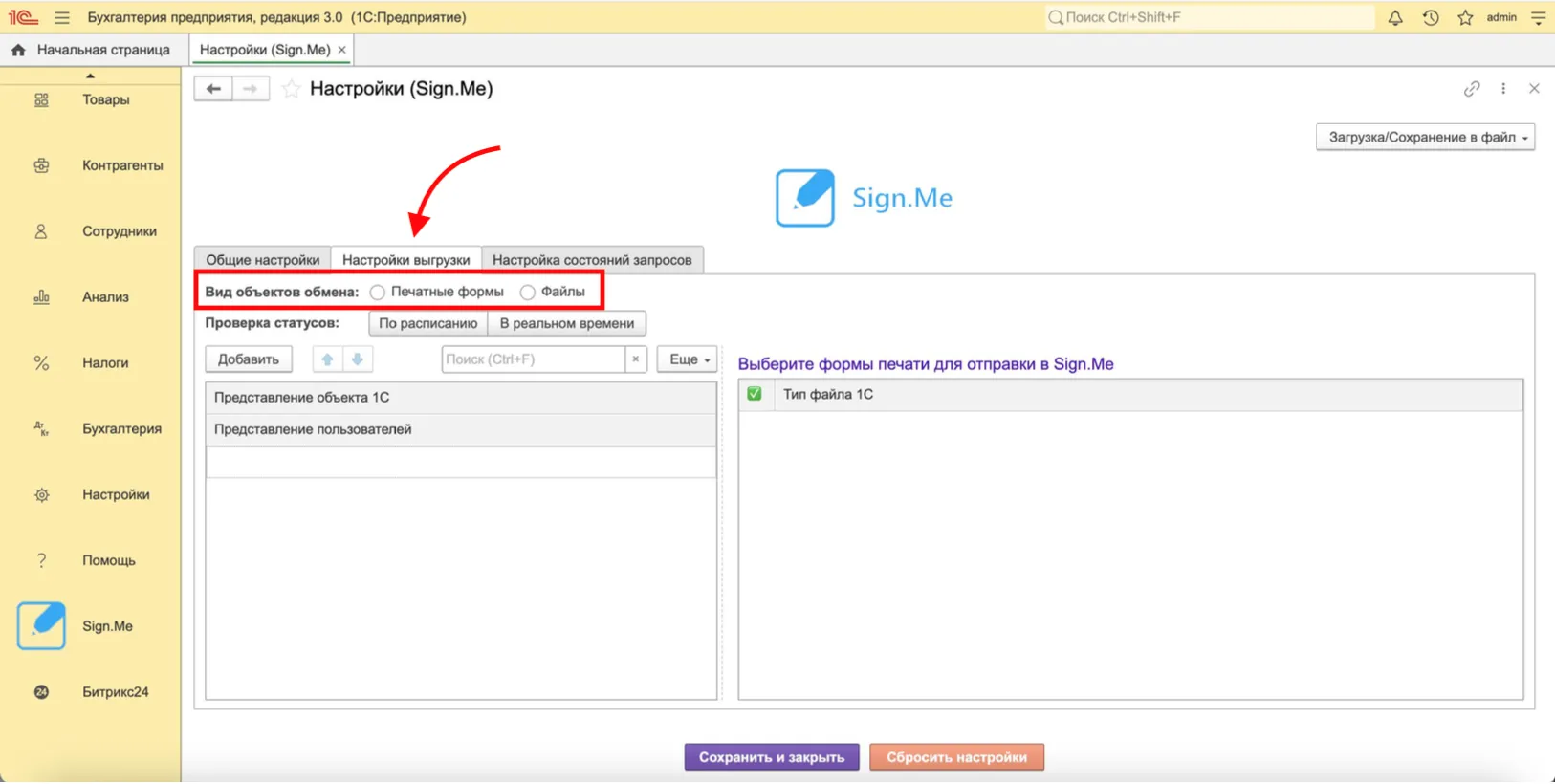Open the Еще dropdown menu
1555x784 pixels.
pyautogui.click(x=687, y=359)
